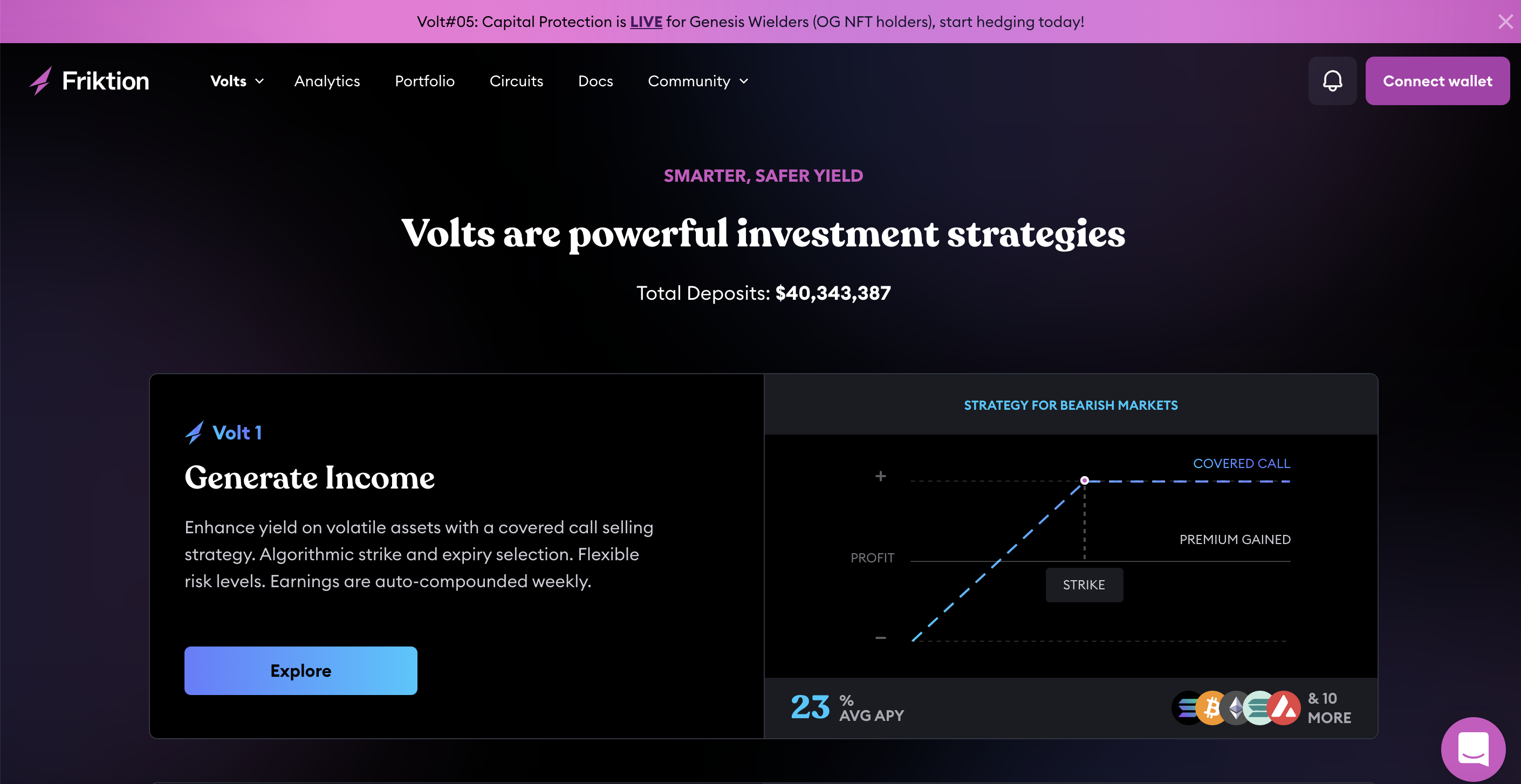1521x784 pixels.
Task: Open the notifications bell
Action: pos(1332,81)
